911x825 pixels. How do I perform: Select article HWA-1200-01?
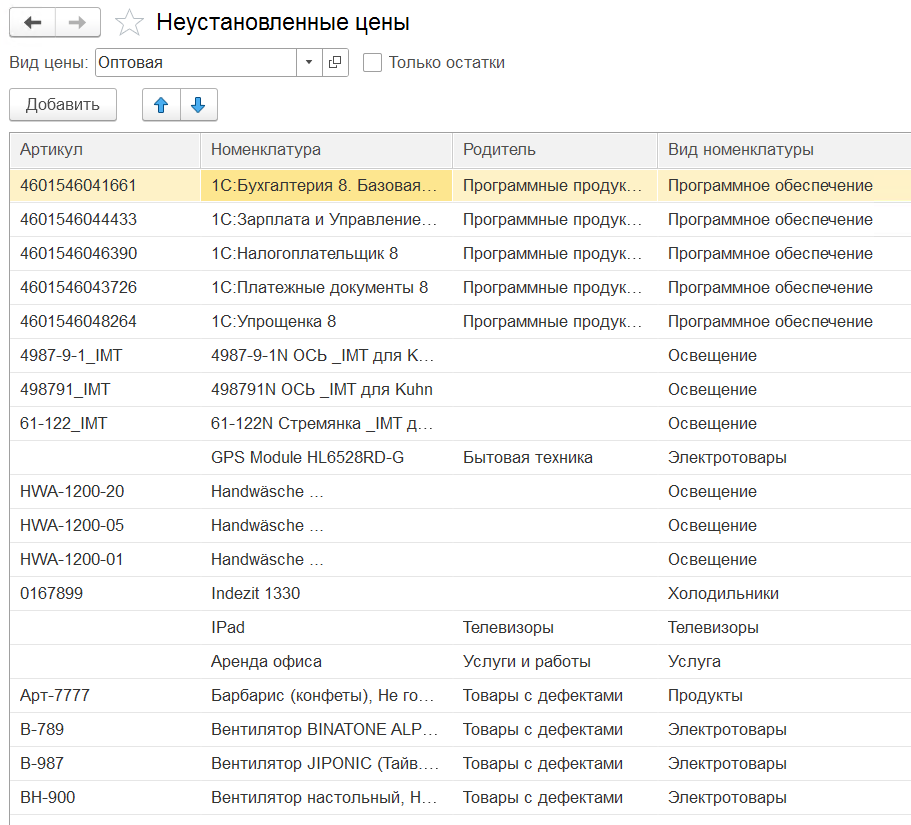point(105,559)
